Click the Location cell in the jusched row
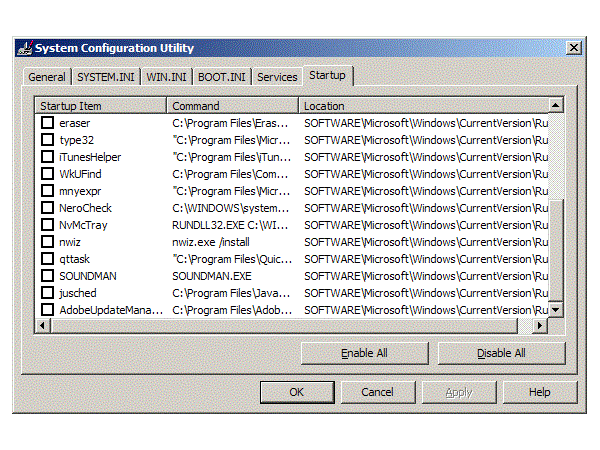The image size is (600, 450). coord(424,293)
